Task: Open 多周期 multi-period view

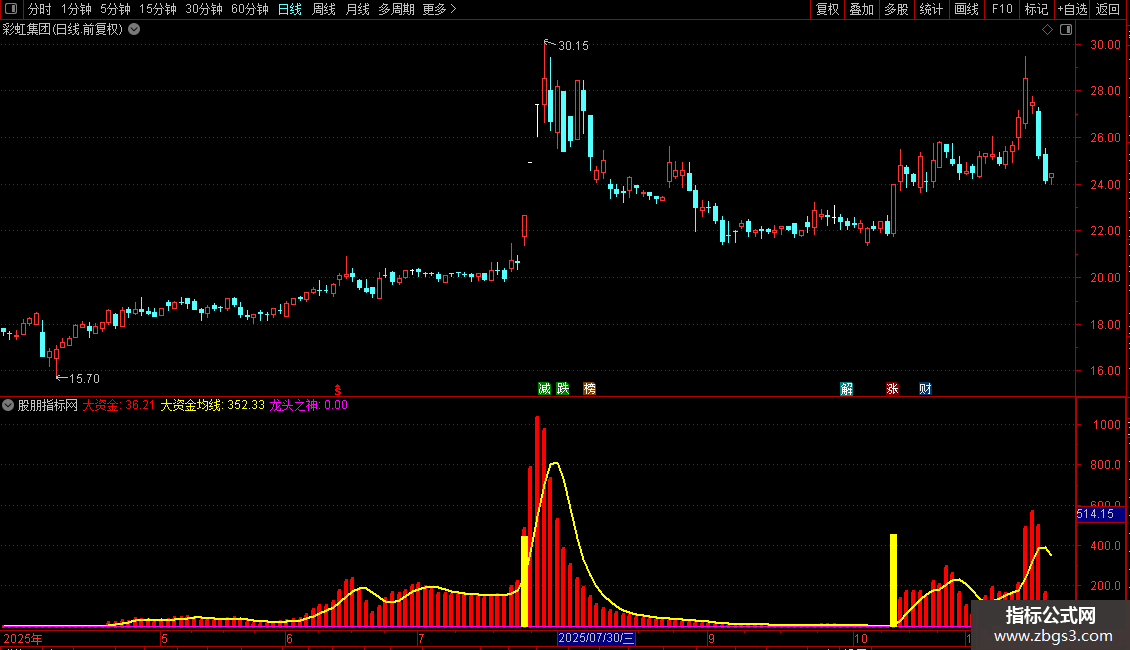Action: click(x=396, y=9)
